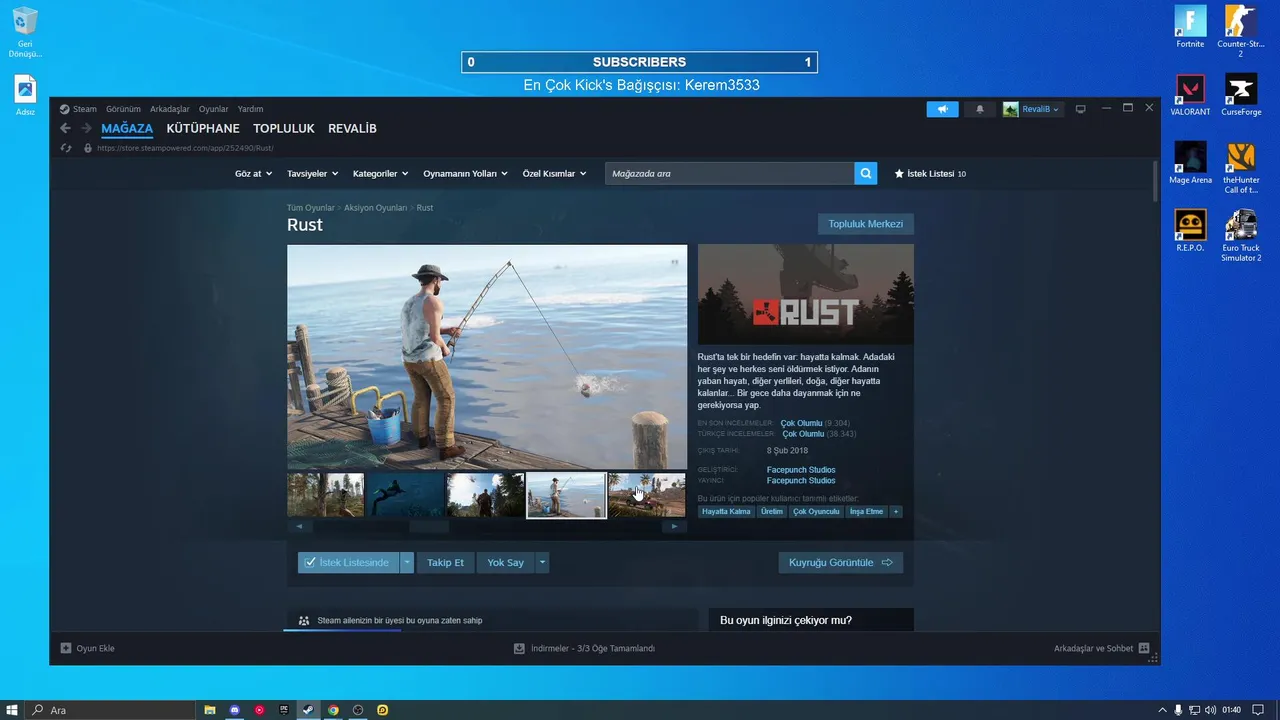Go to the MAĞAZA tab
1280x720 pixels.
(127, 129)
